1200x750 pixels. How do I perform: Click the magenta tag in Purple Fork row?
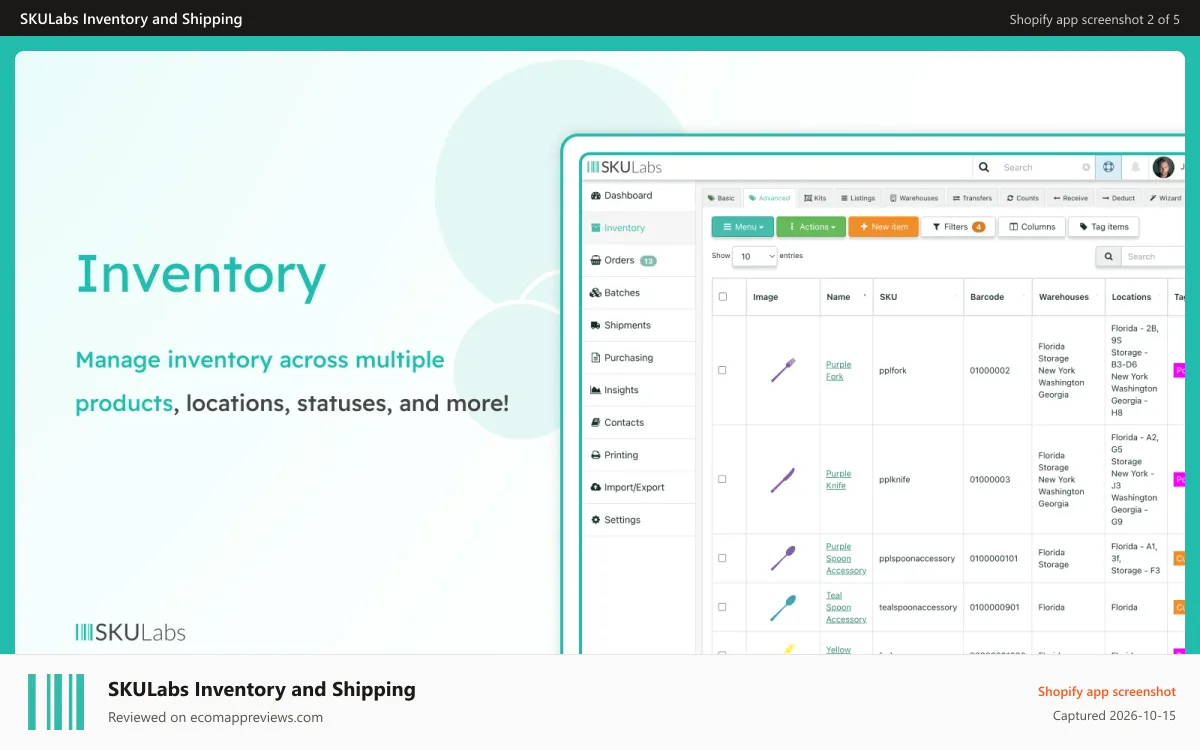(1179, 370)
